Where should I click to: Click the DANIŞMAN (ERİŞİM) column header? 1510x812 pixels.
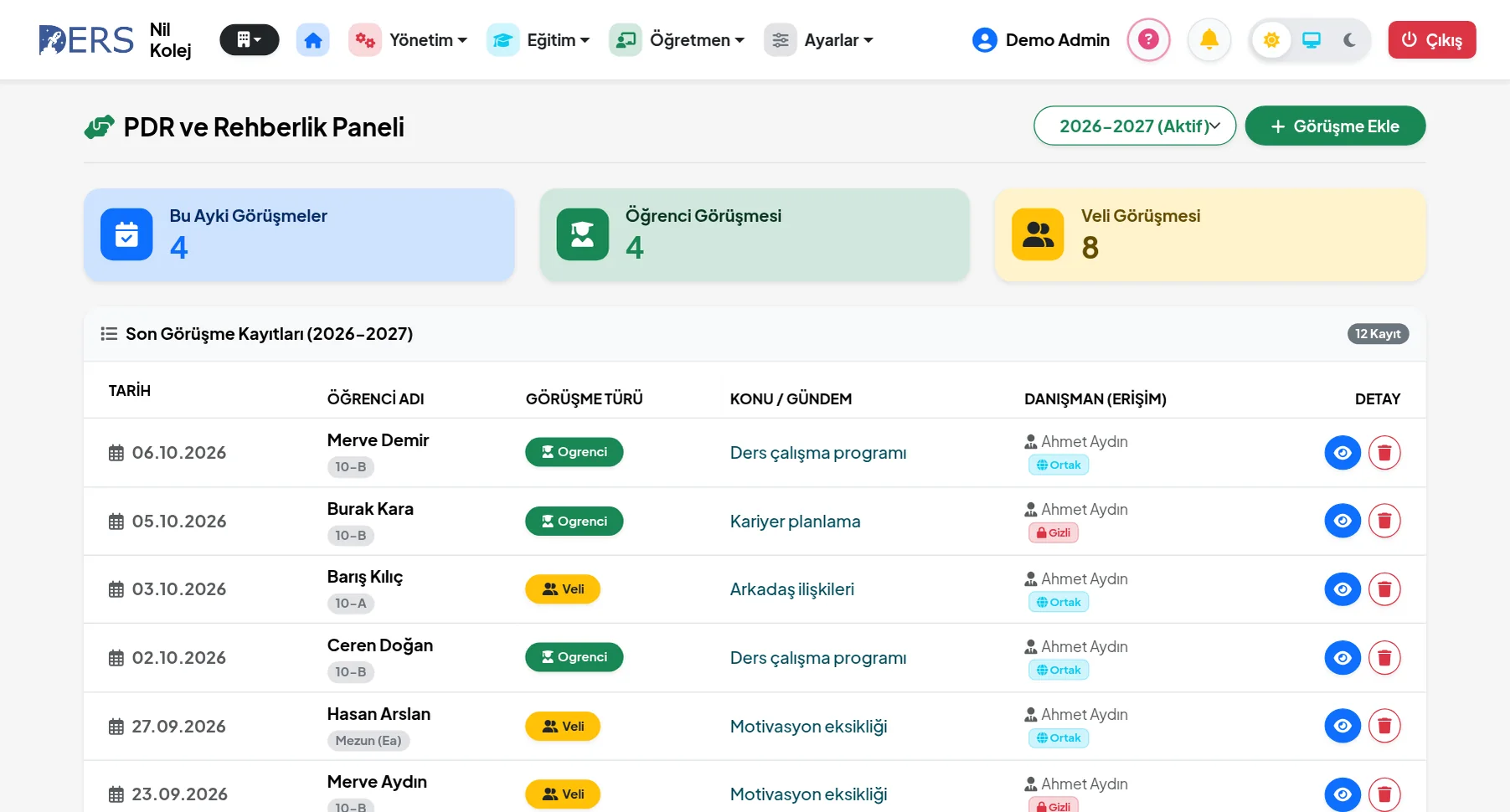(x=1095, y=399)
